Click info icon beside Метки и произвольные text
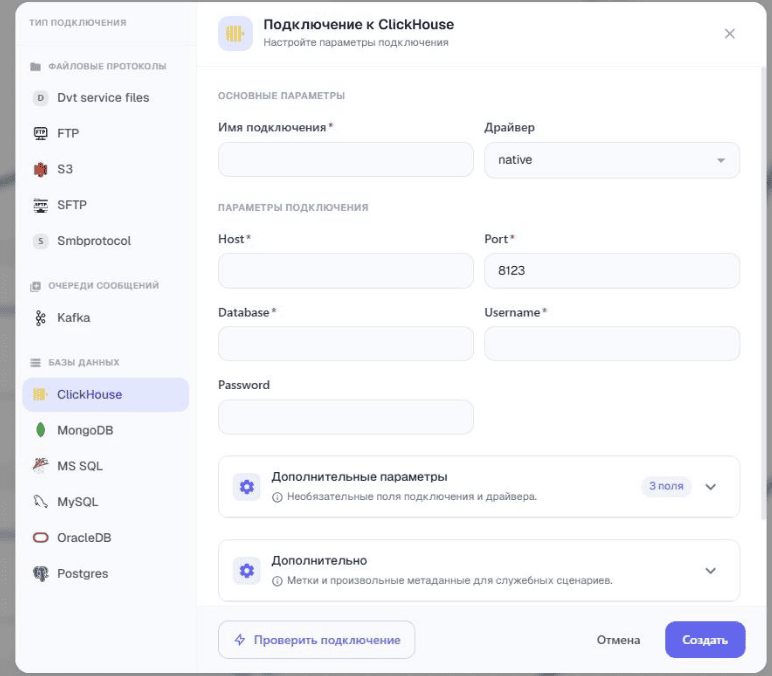This screenshot has width=772, height=676. (x=277, y=581)
